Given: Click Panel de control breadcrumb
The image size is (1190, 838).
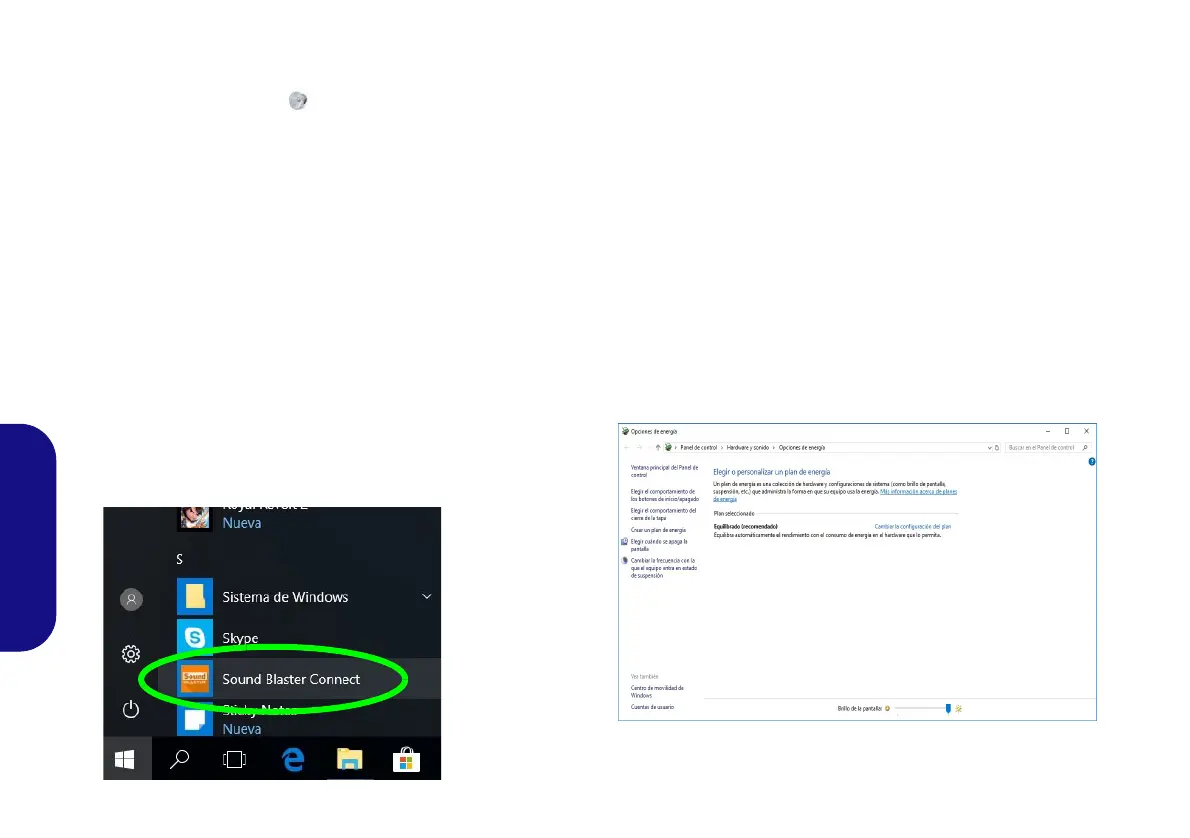Looking at the screenshot, I should pyautogui.click(x=698, y=448).
